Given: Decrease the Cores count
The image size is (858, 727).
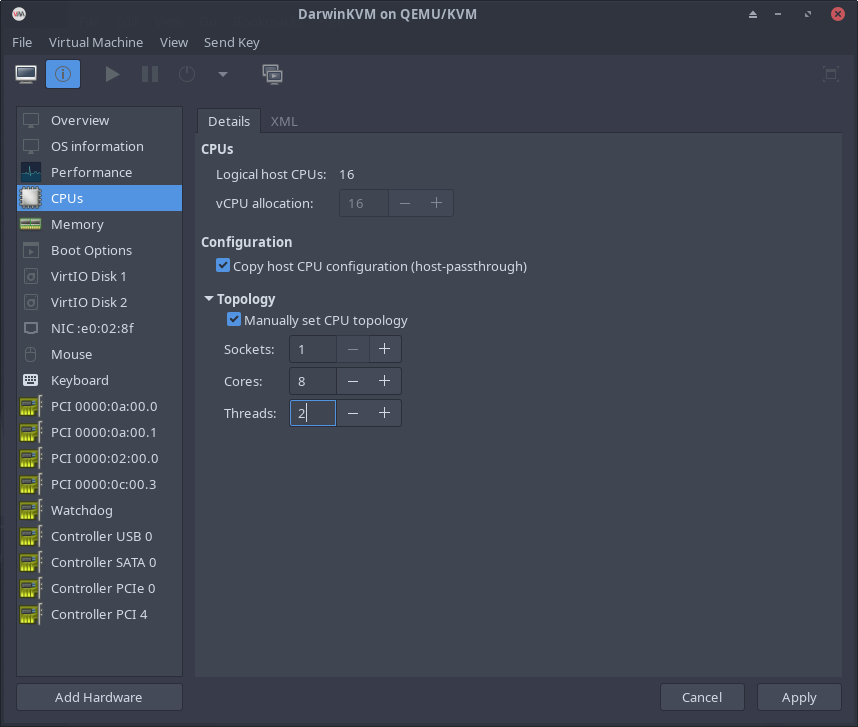Looking at the screenshot, I should pyautogui.click(x=353, y=381).
